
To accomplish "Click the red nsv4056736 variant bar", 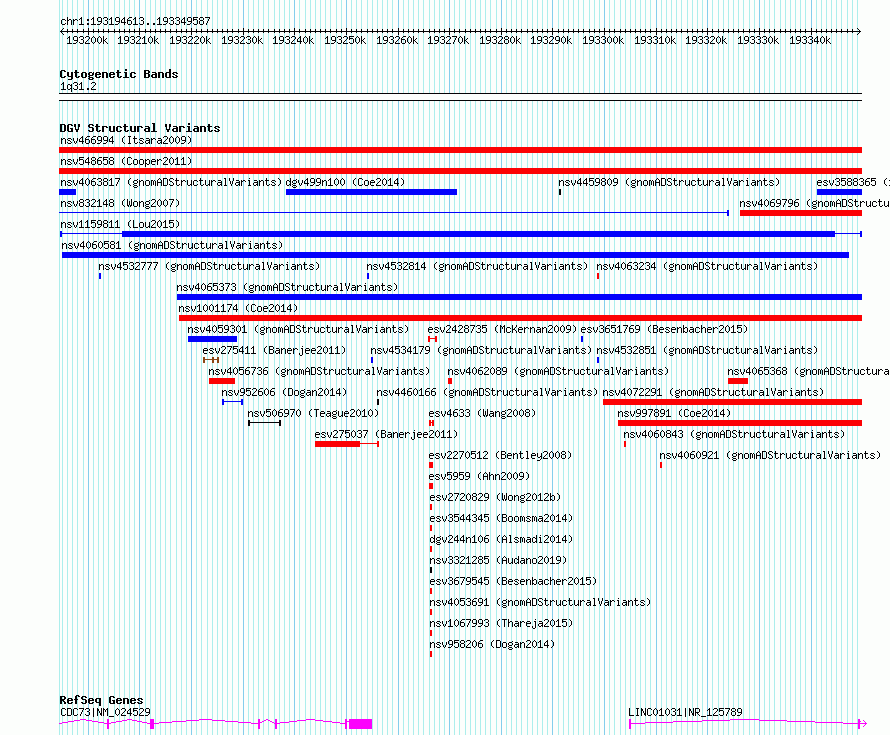I will point(222,381).
